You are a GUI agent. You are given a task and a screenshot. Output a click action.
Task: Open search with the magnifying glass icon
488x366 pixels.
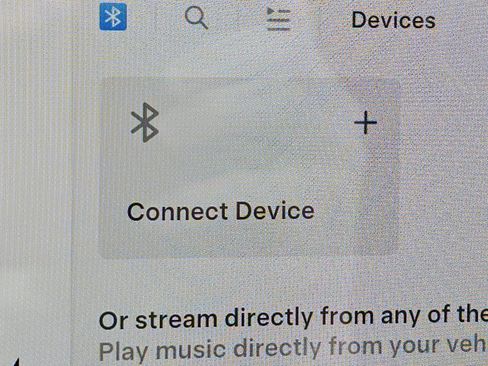click(196, 18)
